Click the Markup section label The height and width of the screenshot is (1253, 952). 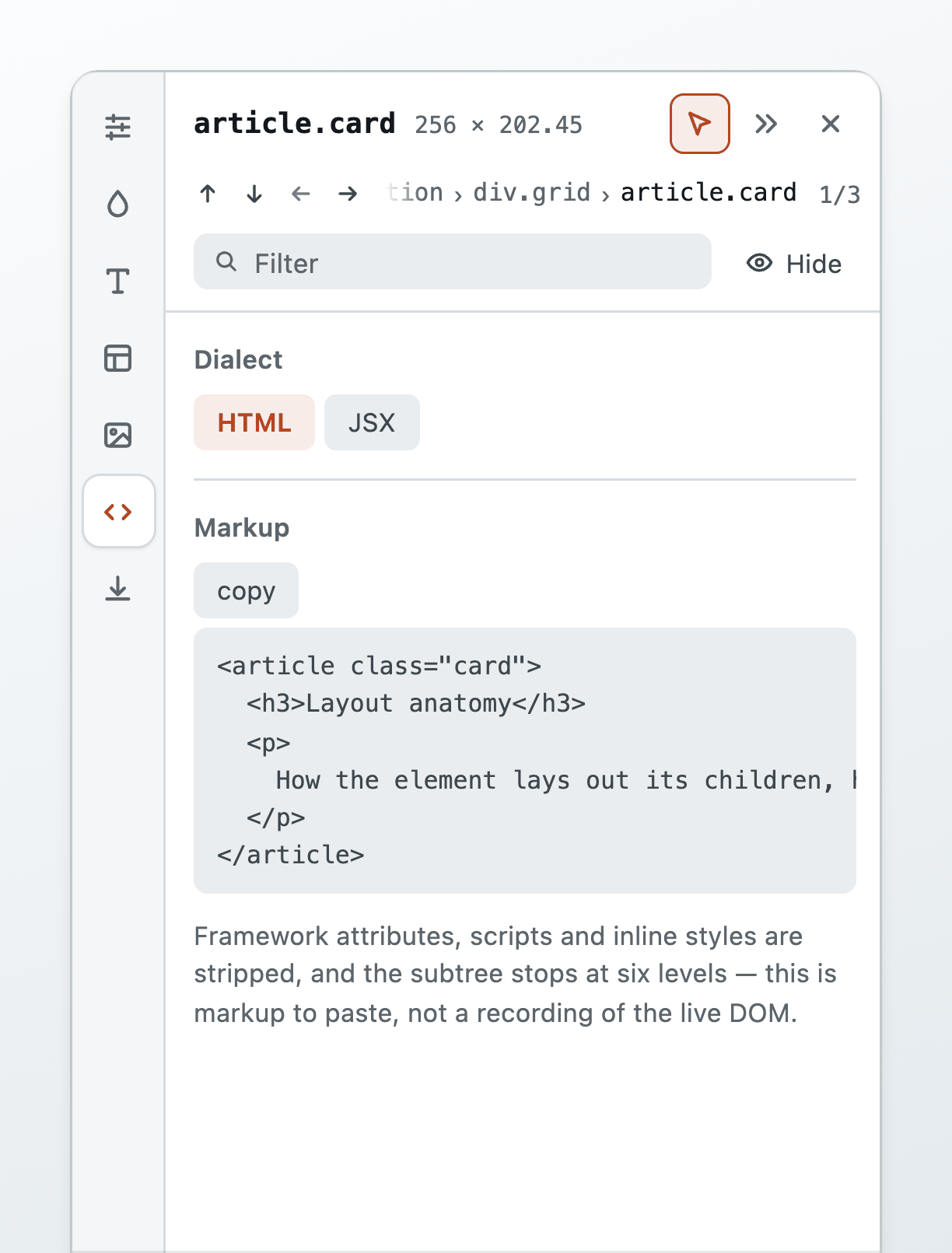tap(242, 527)
